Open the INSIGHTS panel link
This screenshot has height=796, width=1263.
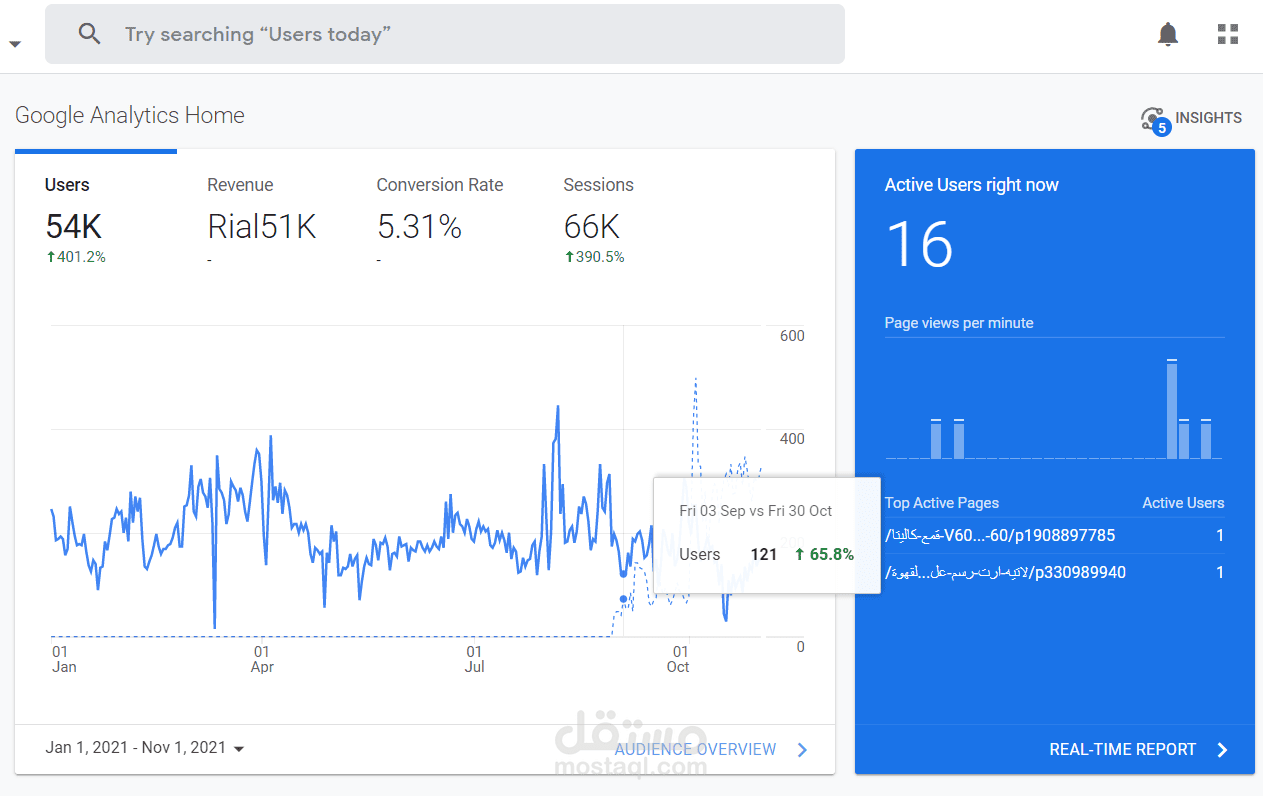click(x=1208, y=118)
